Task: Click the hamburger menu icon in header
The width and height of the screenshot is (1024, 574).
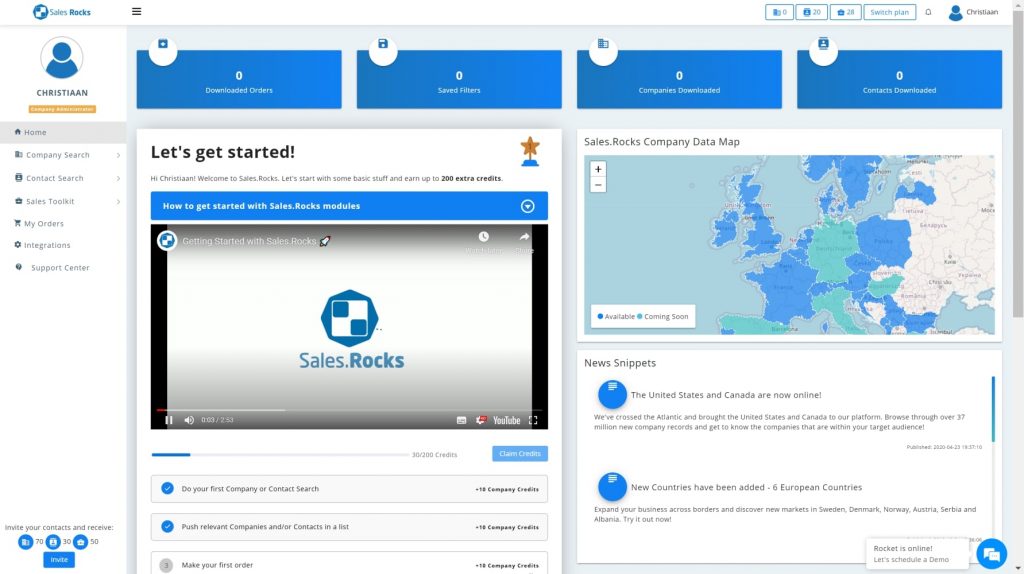Action: 136,12
